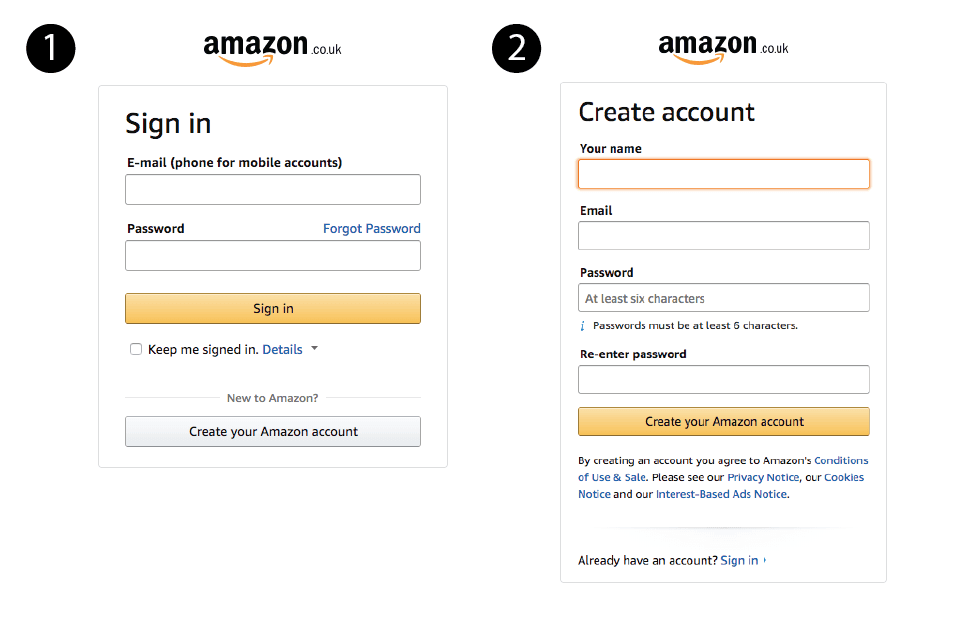Click into the Your name field
This screenshot has width=964, height=620.
click(x=724, y=174)
